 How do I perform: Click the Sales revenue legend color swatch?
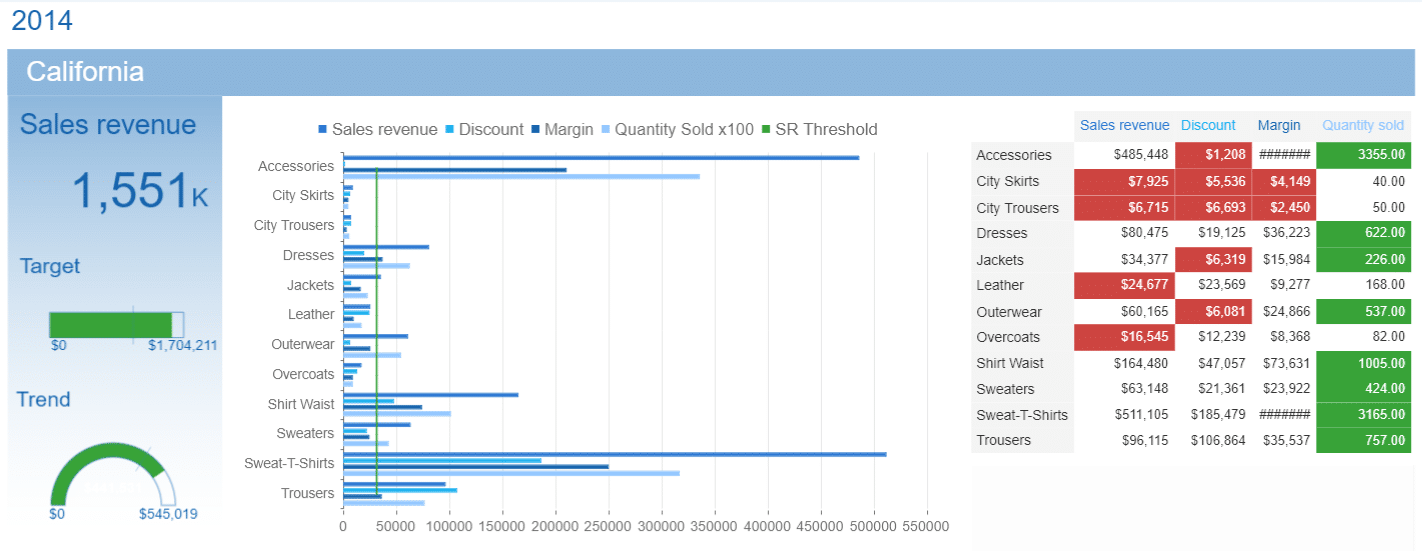click(322, 129)
